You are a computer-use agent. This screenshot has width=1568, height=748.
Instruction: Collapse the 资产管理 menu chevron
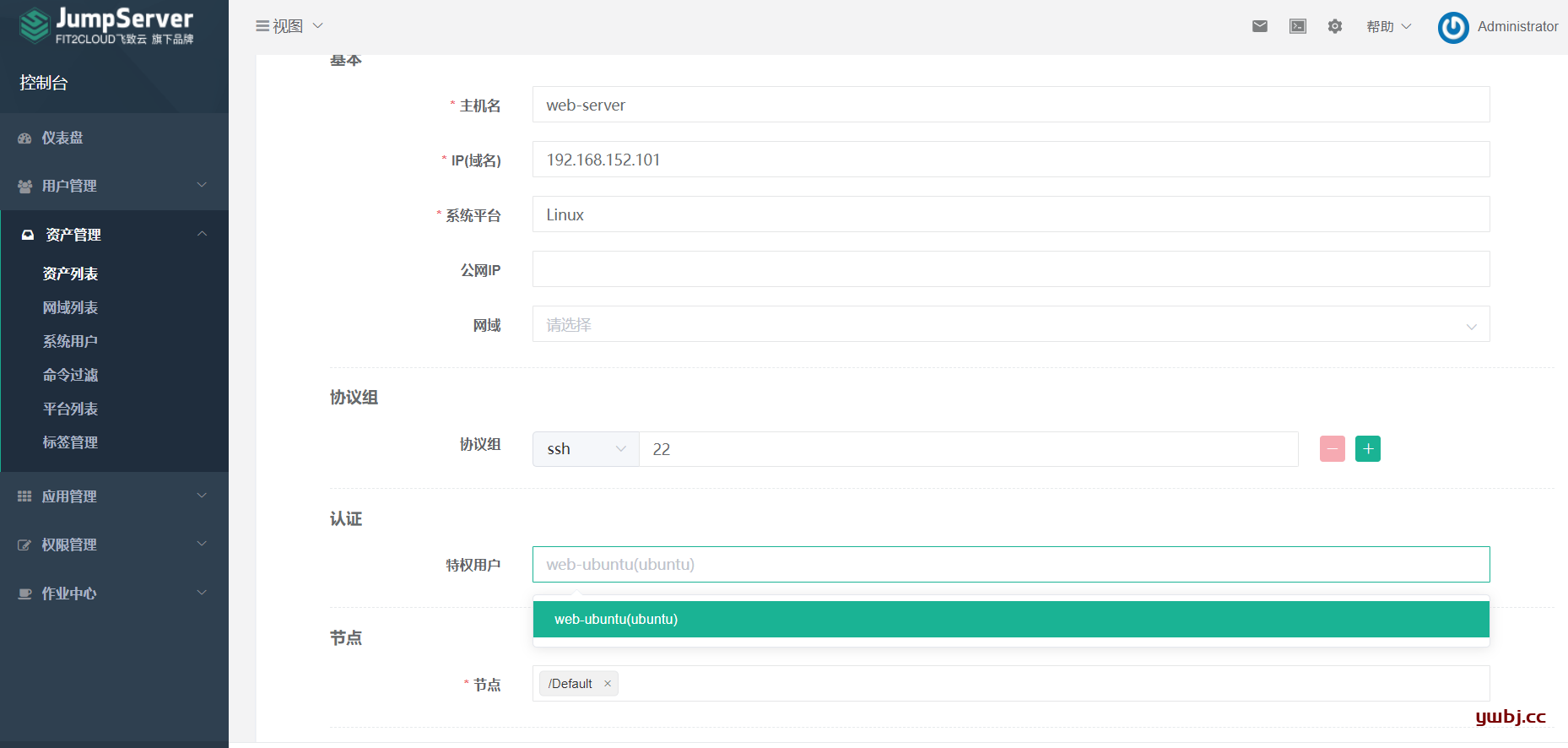point(202,234)
